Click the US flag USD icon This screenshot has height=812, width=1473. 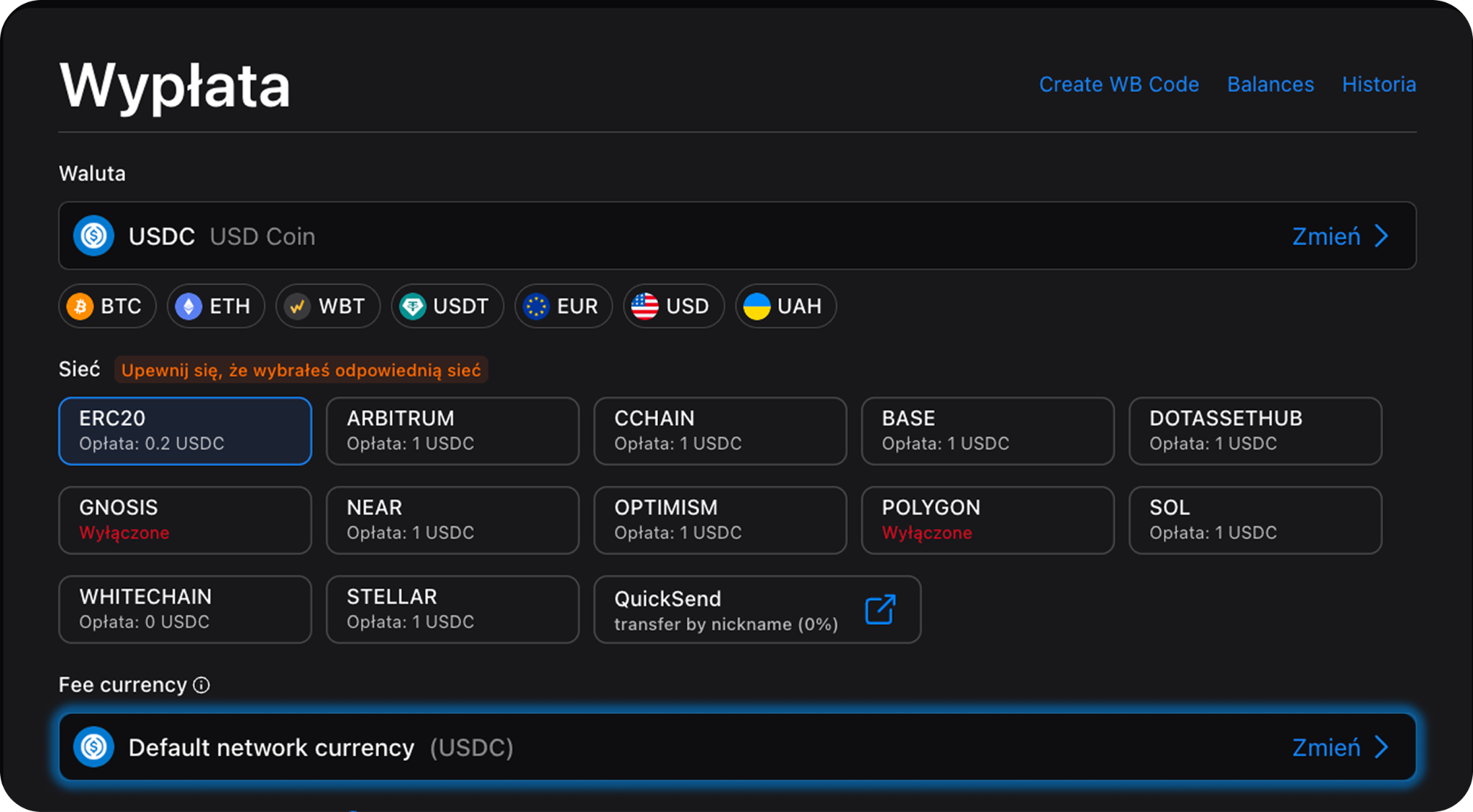644,306
